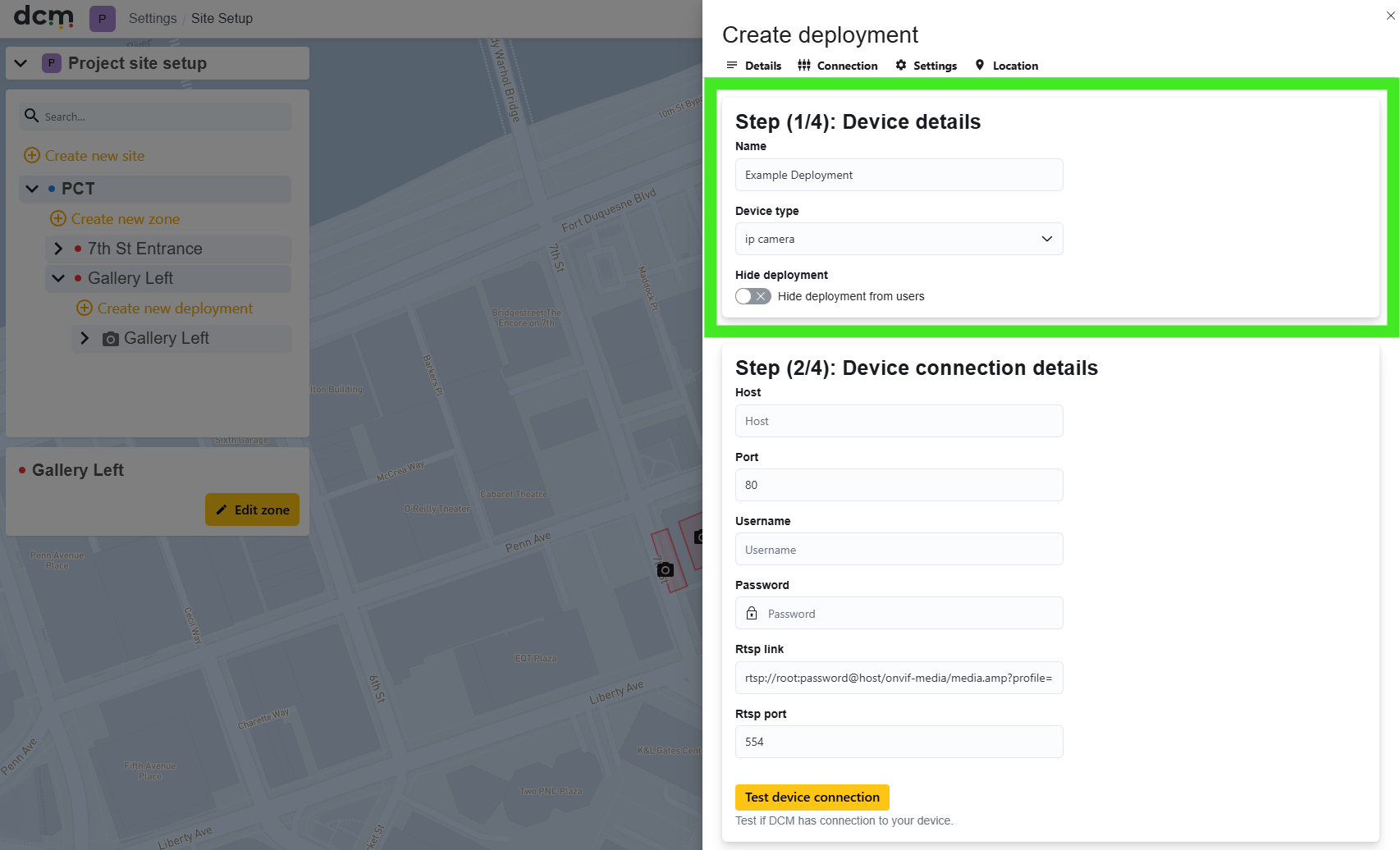
Task: Click the red zone outline on map
Action: 668,560
